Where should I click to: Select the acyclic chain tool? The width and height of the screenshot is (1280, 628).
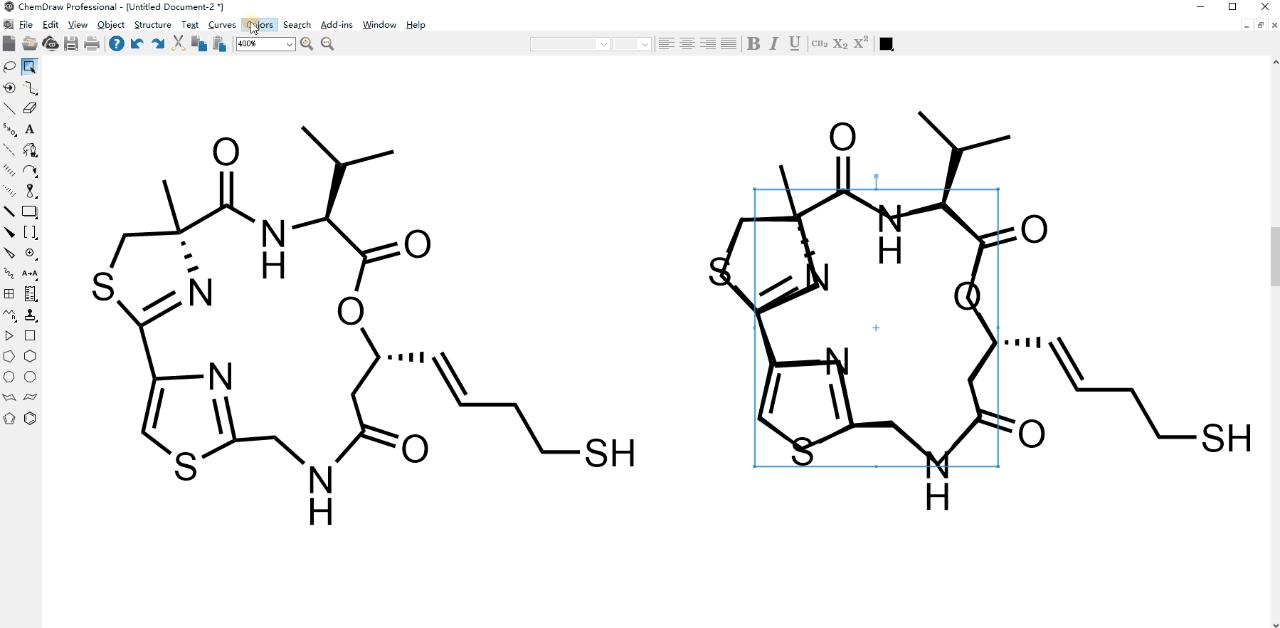[x=30, y=88]
